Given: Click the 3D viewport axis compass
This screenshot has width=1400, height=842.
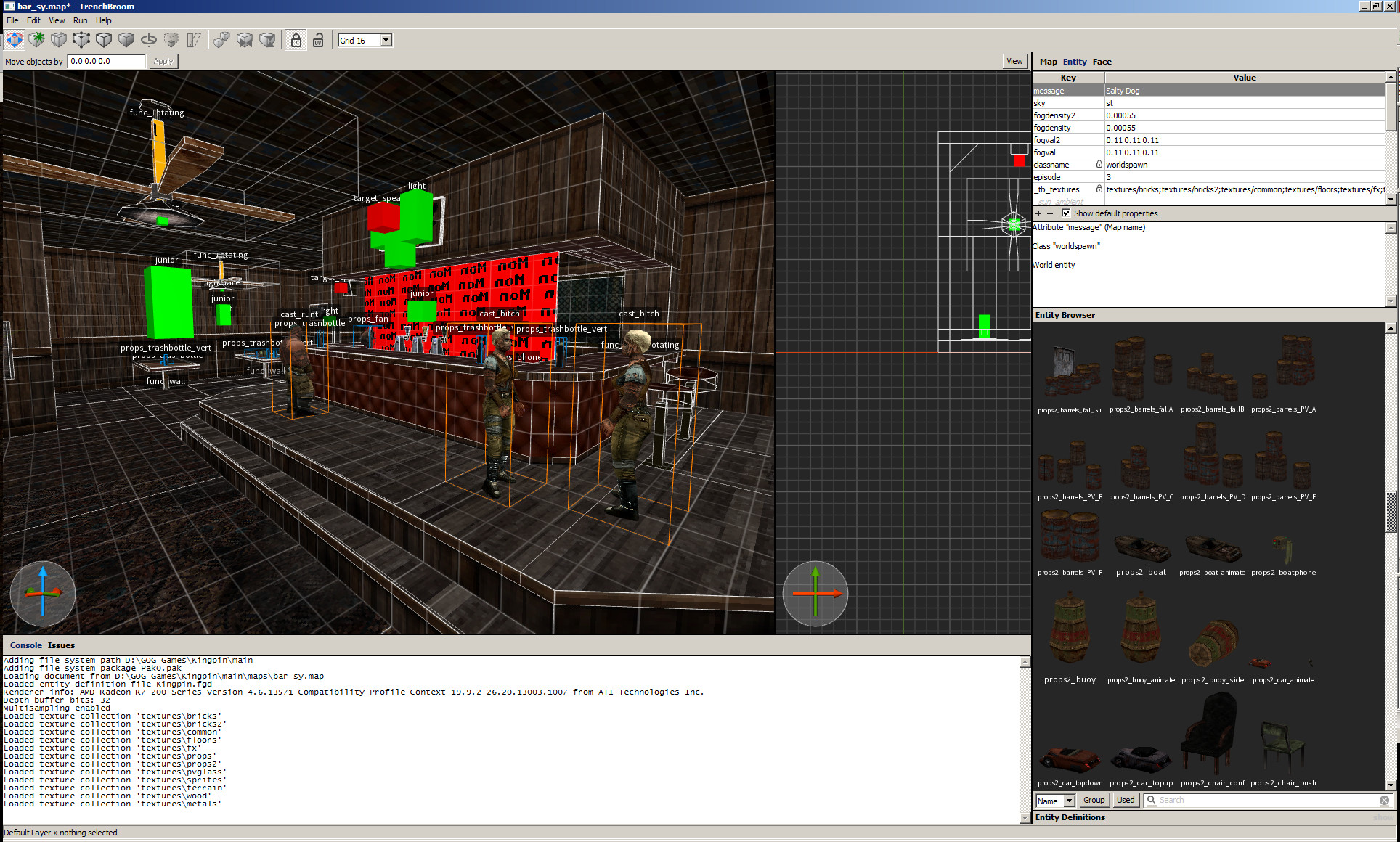Looking at the screenshot, I should pyautogui.click(x=43, y=593).
